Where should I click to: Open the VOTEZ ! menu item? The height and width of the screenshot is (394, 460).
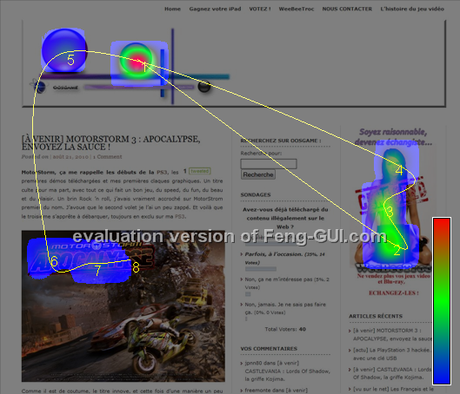pyautogui.click(x=260, y=9)
